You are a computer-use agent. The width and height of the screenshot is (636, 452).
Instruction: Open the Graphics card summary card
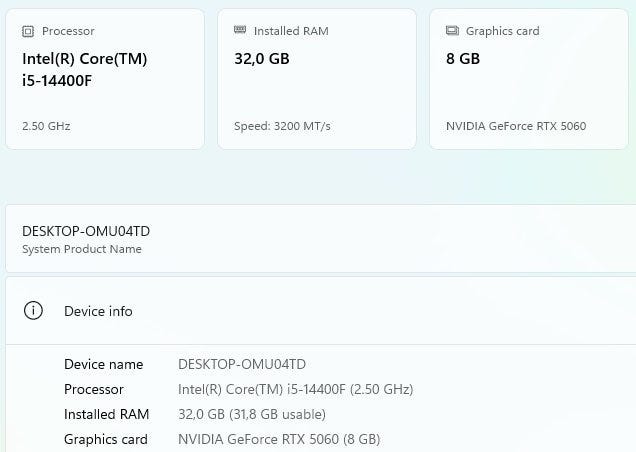(529, 79)
